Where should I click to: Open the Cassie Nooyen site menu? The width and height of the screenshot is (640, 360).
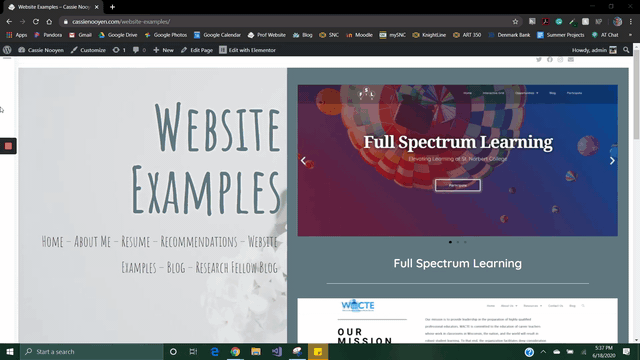click(41, 50)
